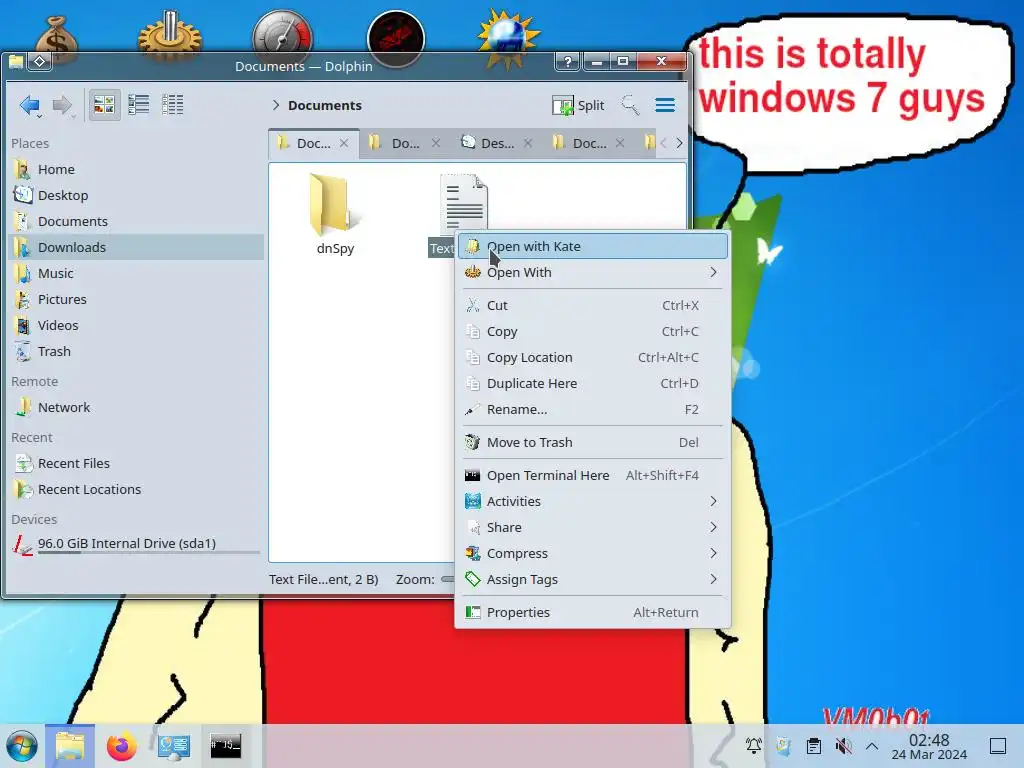The width and height of the screenshot is (1024, 768).
Task: Expand the Assign Tags submenu
Action: [593, 579]
